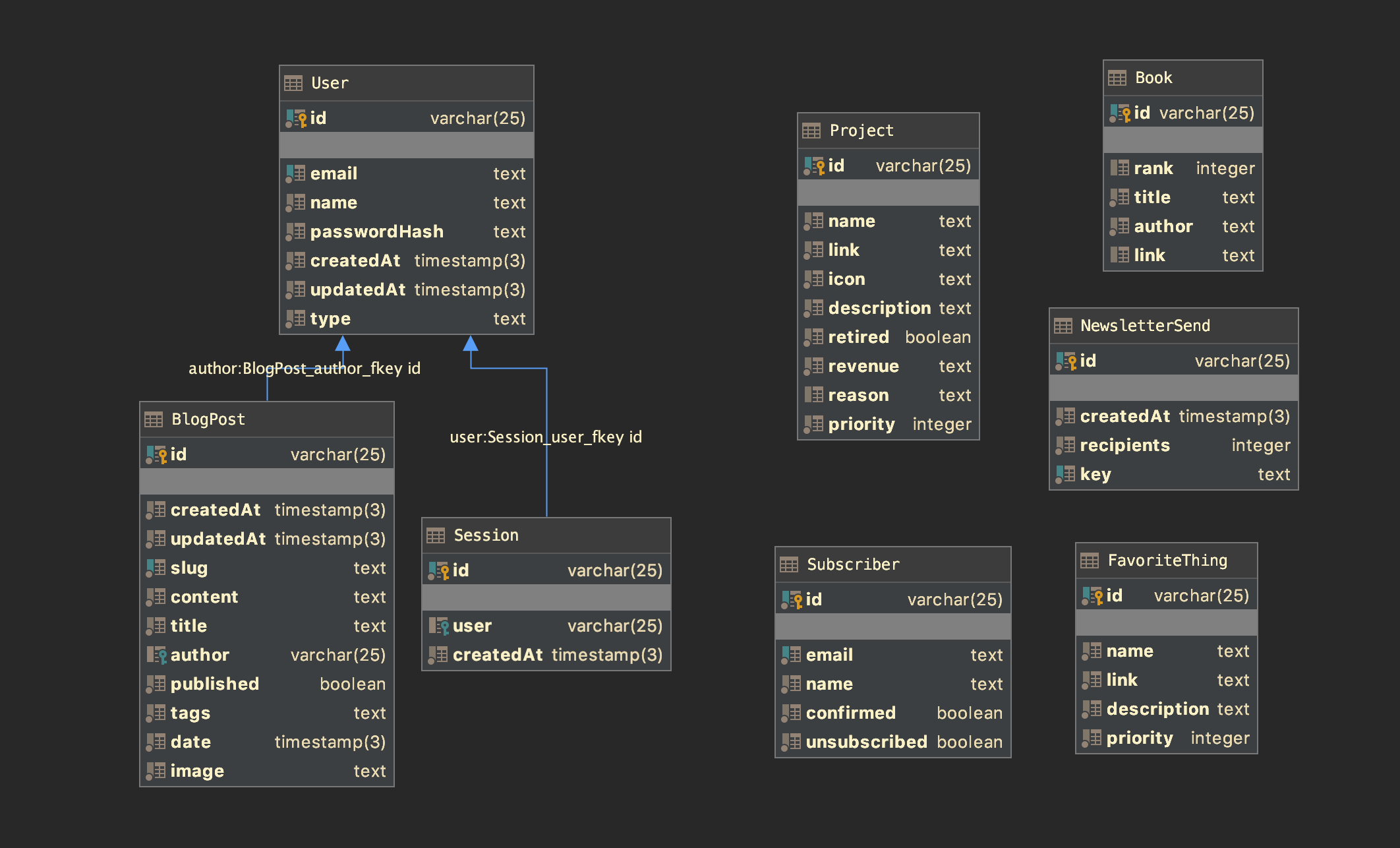Image resolution: width=1400 pixels, height=848 pixels.
Task: Click the Book table header icon
Action: click(1117, 78)
